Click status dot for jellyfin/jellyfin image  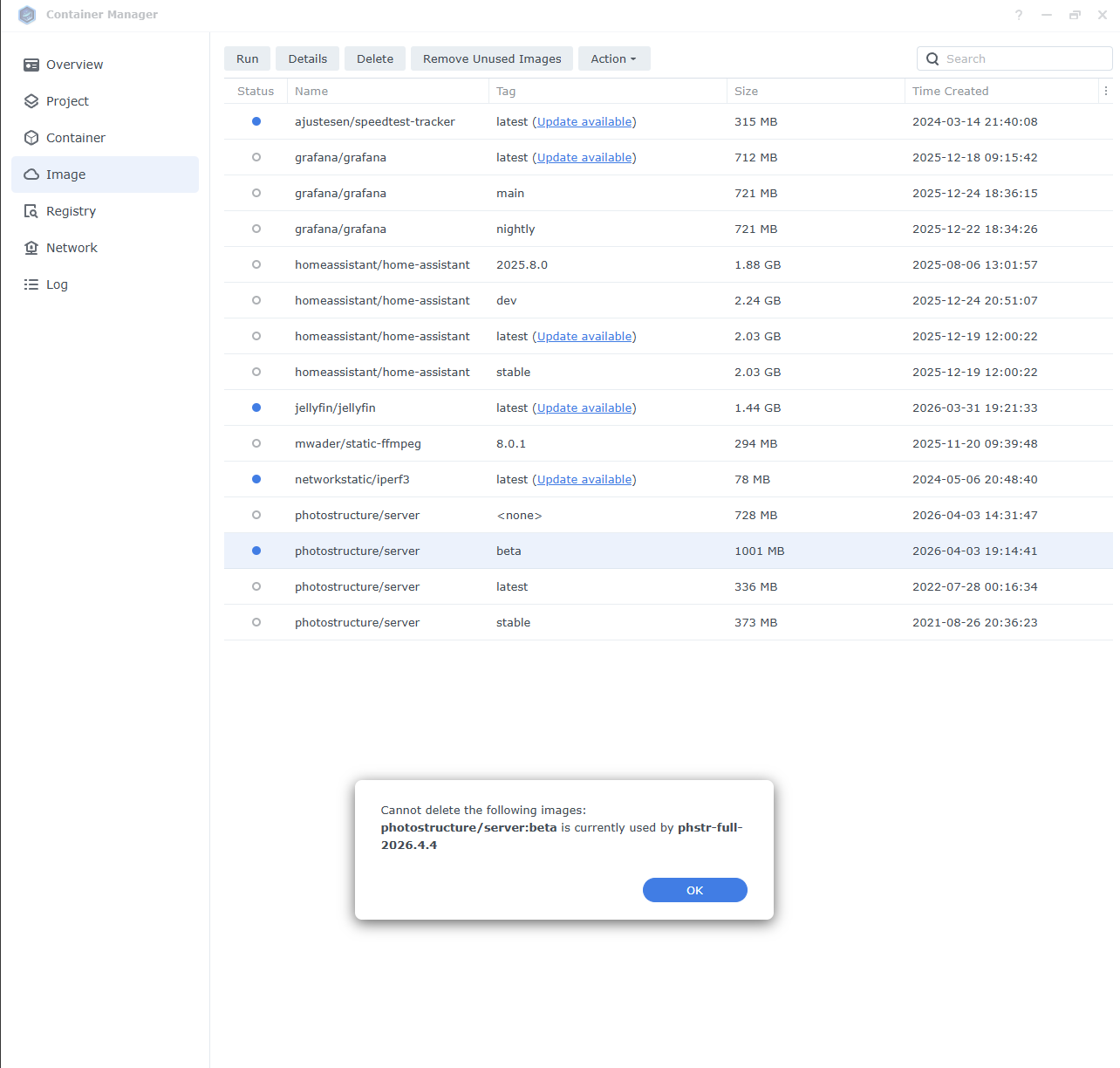[256, 407]
